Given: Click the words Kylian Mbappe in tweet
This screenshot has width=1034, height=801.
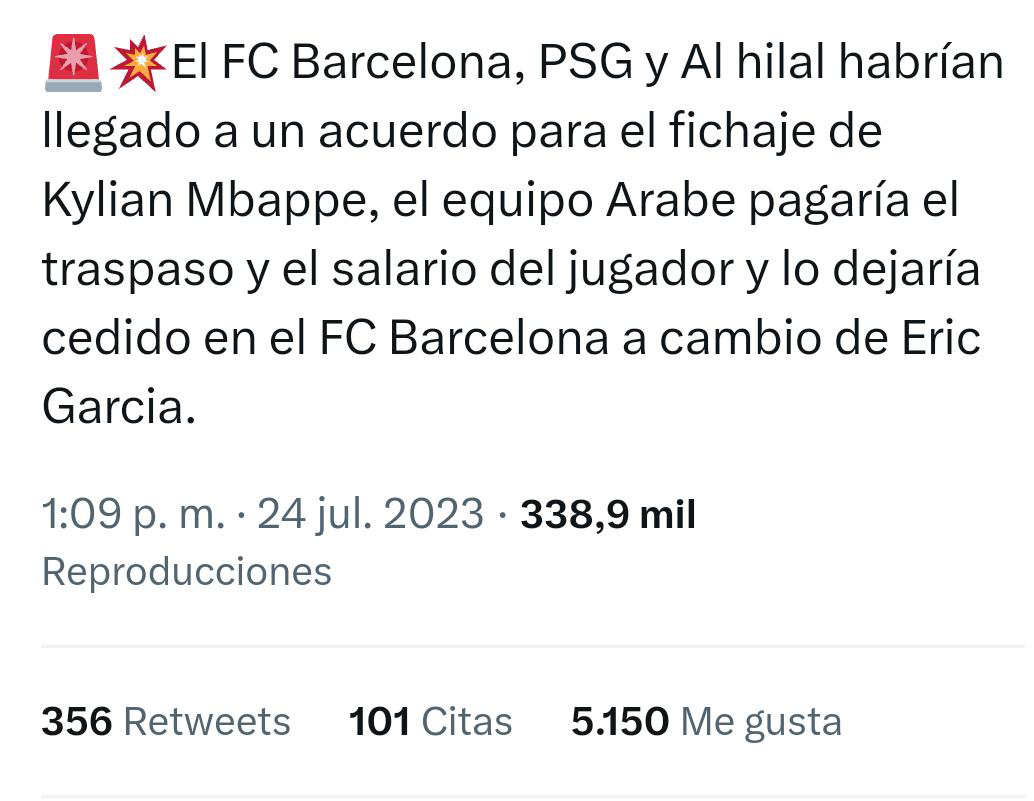Looking at the screenshot, I should pos(210,200).
